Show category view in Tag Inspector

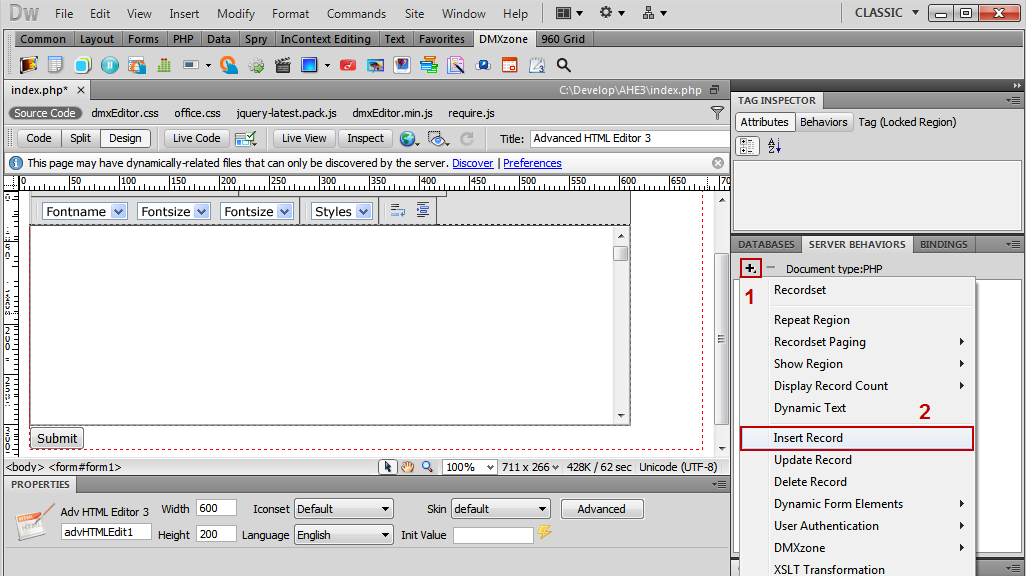click(747, 146)
